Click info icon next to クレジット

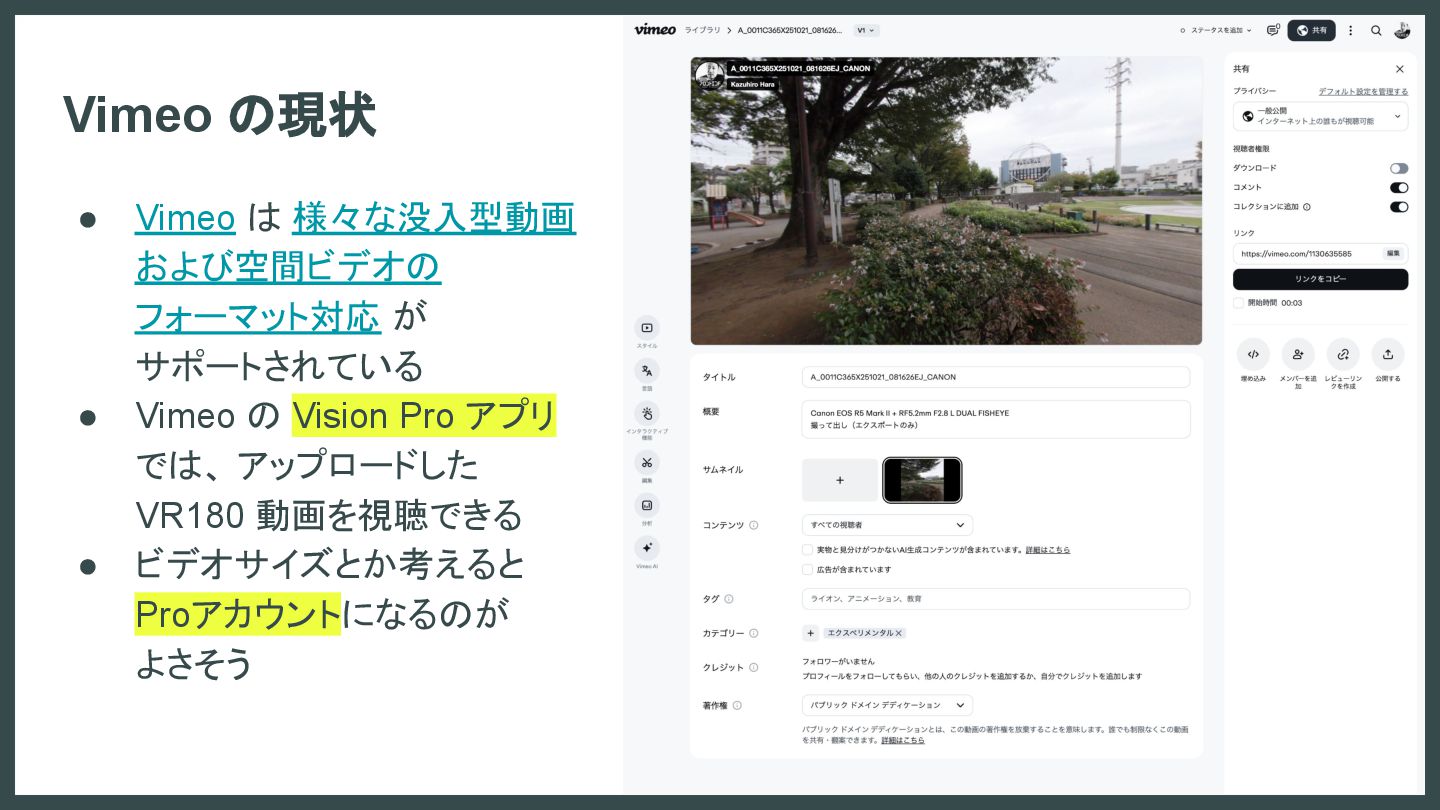(754, 667)
